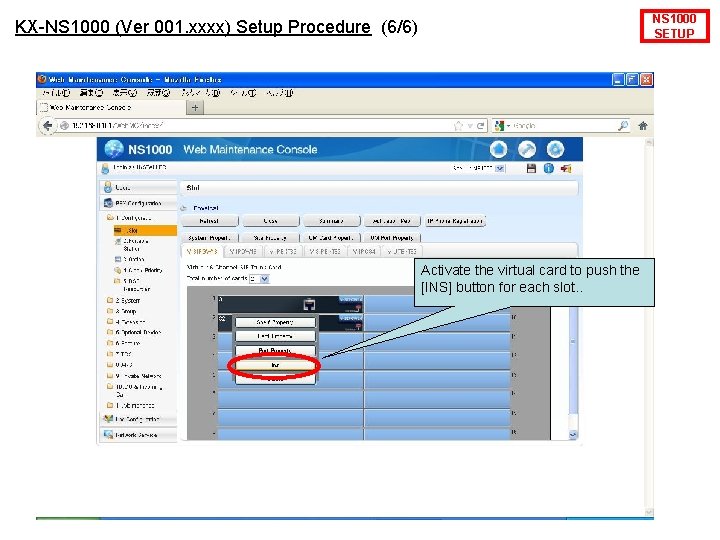Screen dimensions: 720x540
Task: Open the Activation Key button
Action: 392,221
